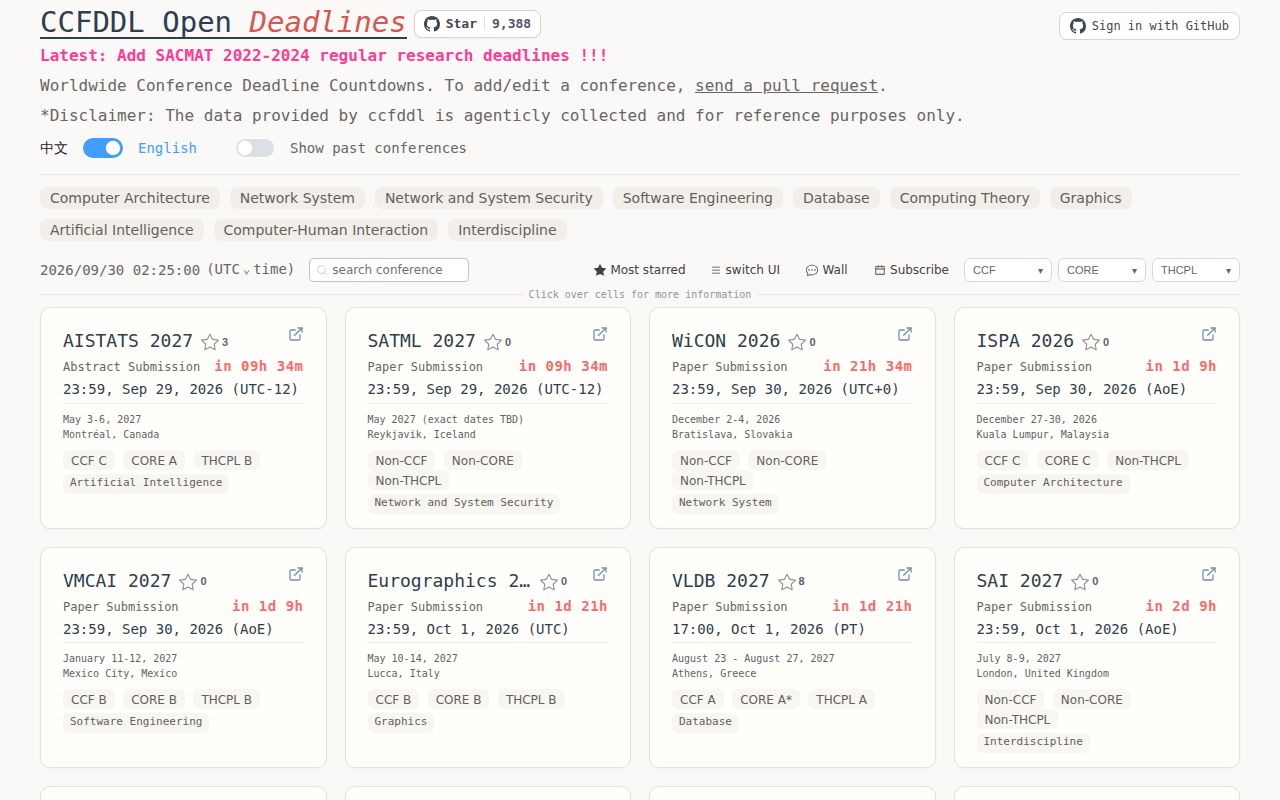Click THCPL A tag on VLDB card
This screenshot has height=800, width=1280.
(842, 700)
